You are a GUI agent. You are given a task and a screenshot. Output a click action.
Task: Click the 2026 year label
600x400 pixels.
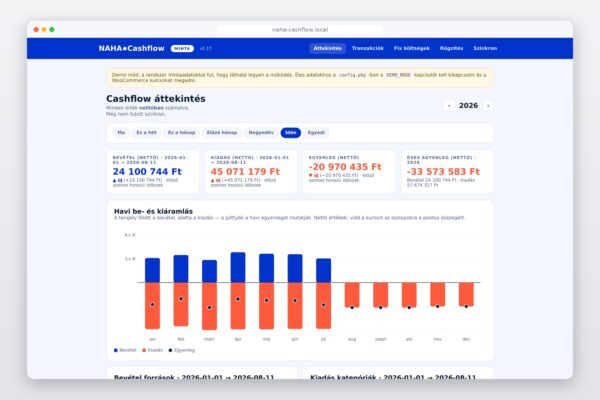point(468,106)
